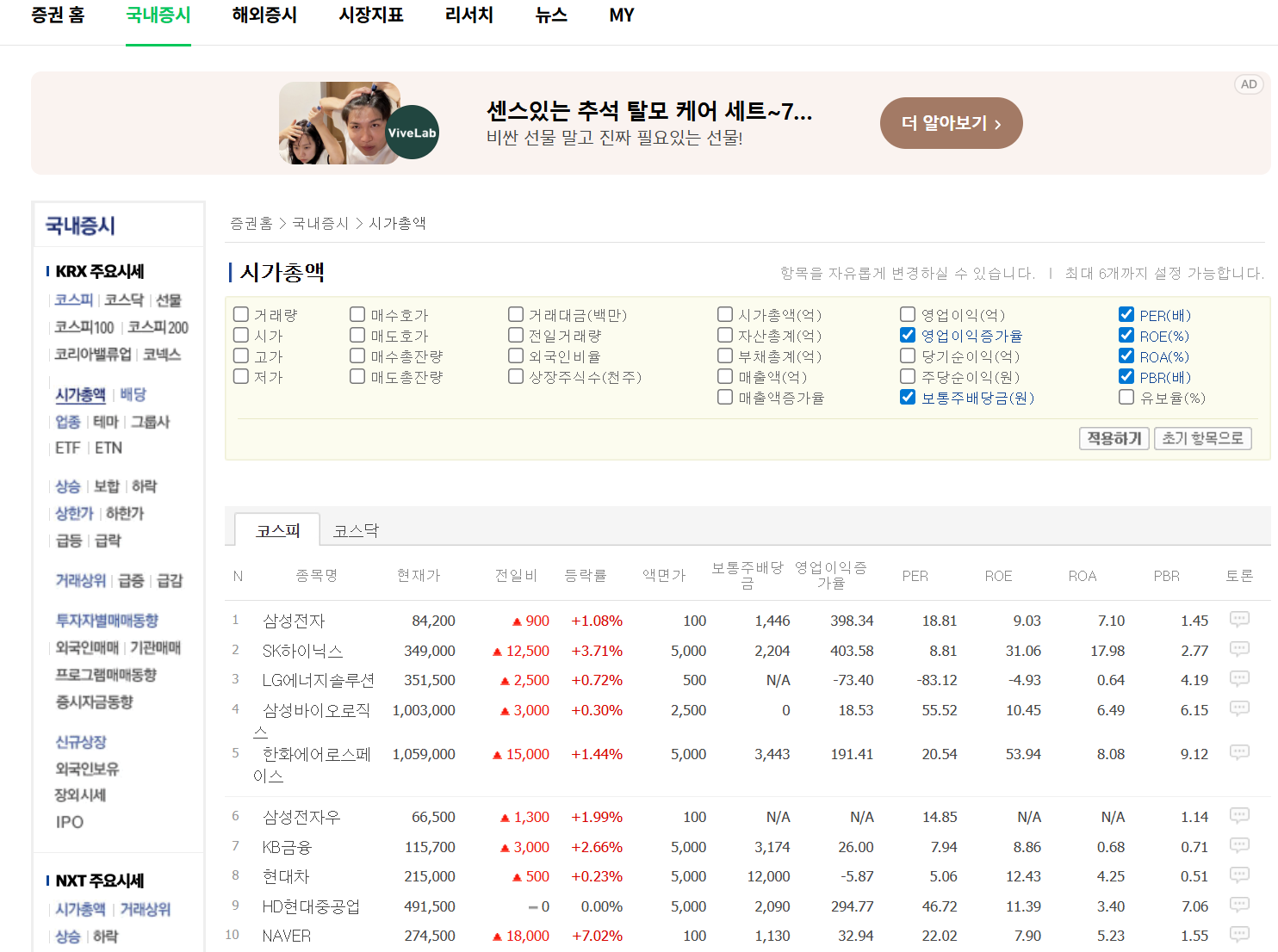Open the 해외증시 menu
This screenshot has height=952, width=1278.
(x=264, y=15)
